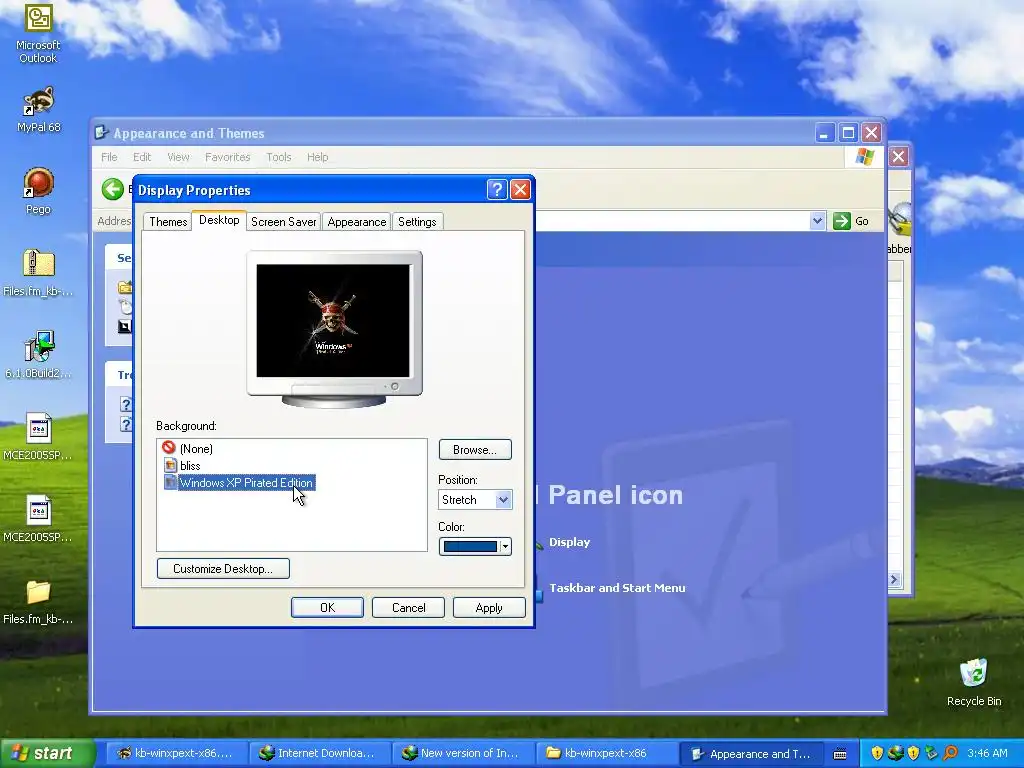Image resolution: width=1024 pixels, height=768 pixels.
Task: Expand the address bar dropdown arrow
Action: (x=817, y=221)
